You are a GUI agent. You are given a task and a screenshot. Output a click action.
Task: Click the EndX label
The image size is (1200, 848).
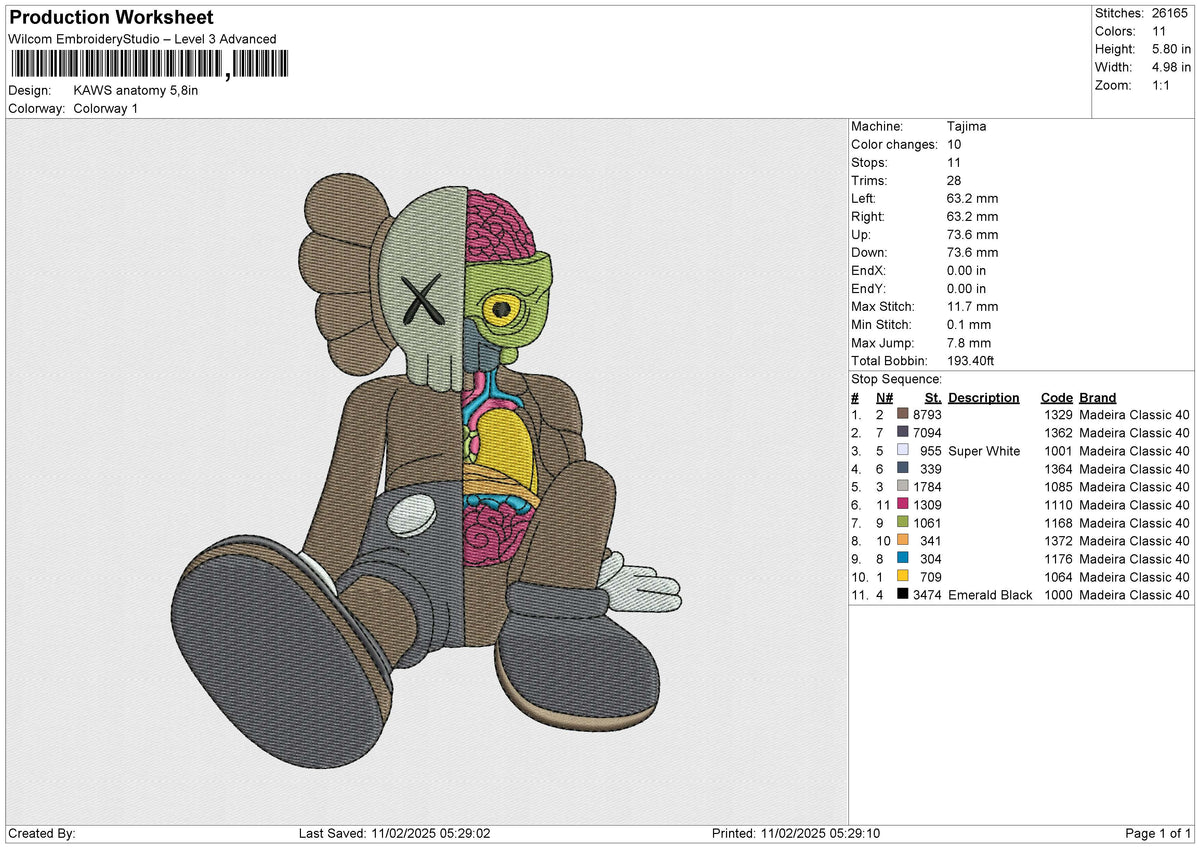(869, 270)
